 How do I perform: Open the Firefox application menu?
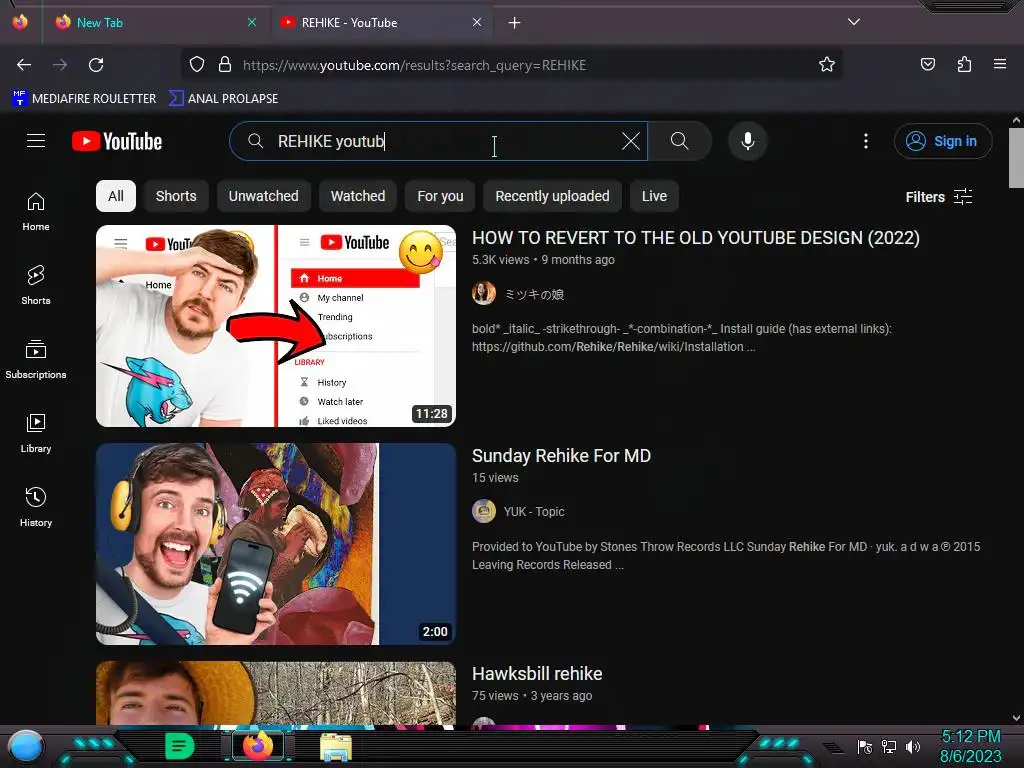[1000, 64]
